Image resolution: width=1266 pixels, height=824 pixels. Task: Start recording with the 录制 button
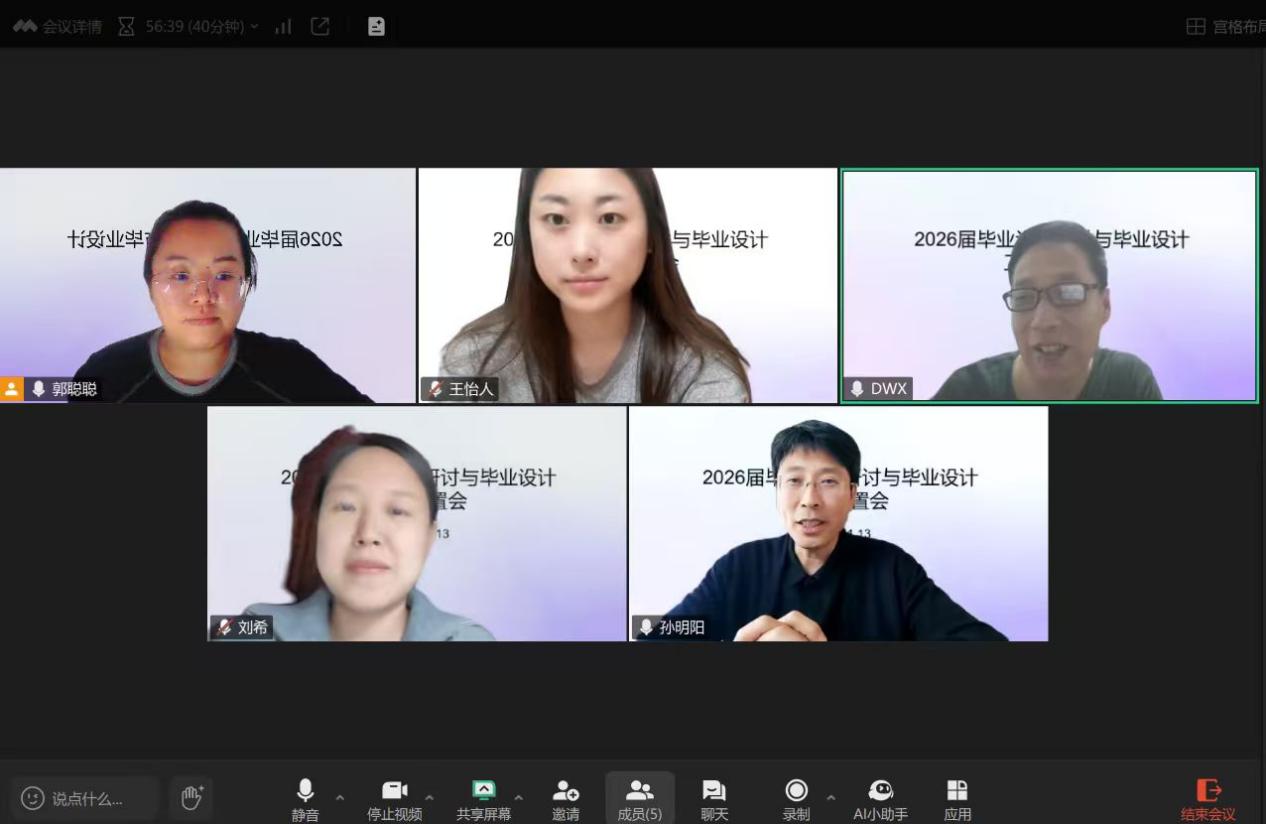796,799
